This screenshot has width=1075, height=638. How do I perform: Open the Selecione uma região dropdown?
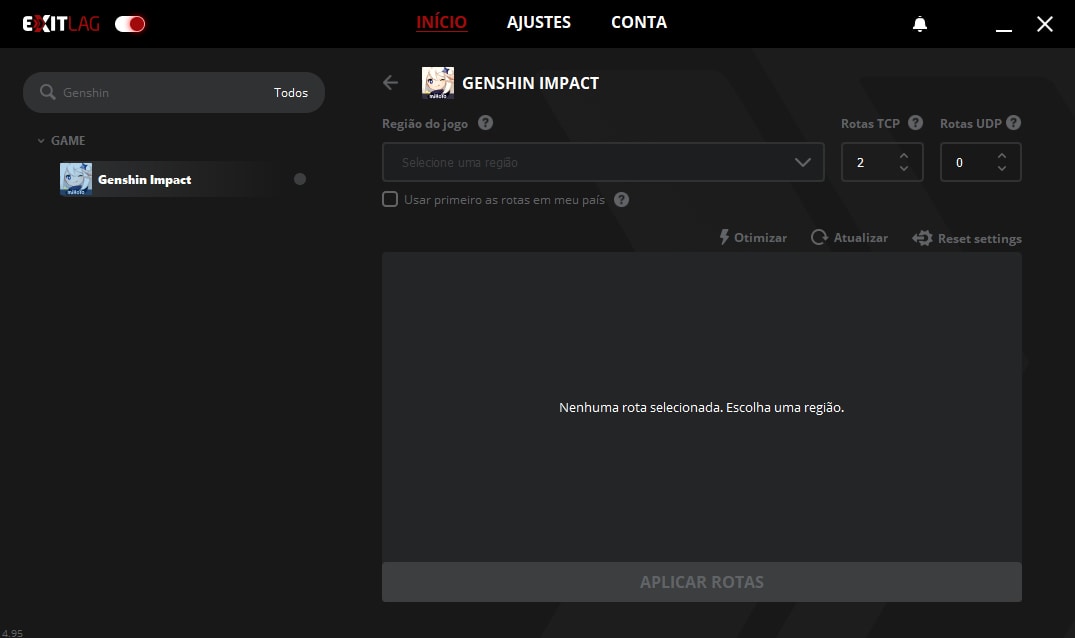tap(603, 162)
